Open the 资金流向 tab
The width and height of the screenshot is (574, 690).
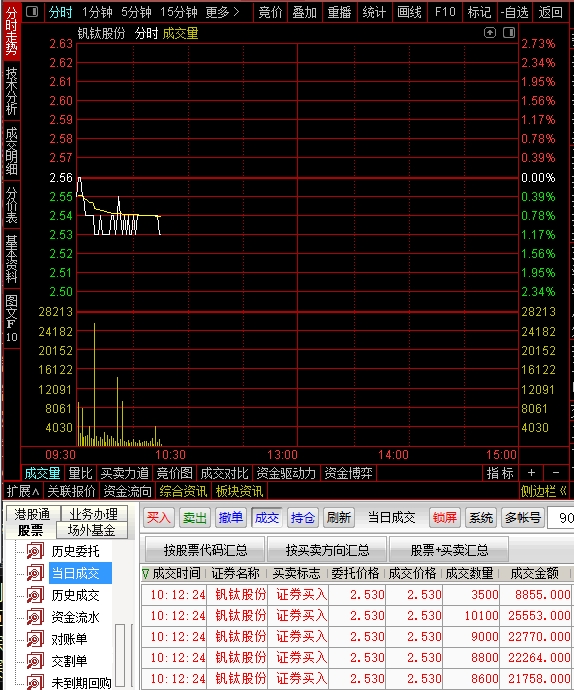point(128,491)
